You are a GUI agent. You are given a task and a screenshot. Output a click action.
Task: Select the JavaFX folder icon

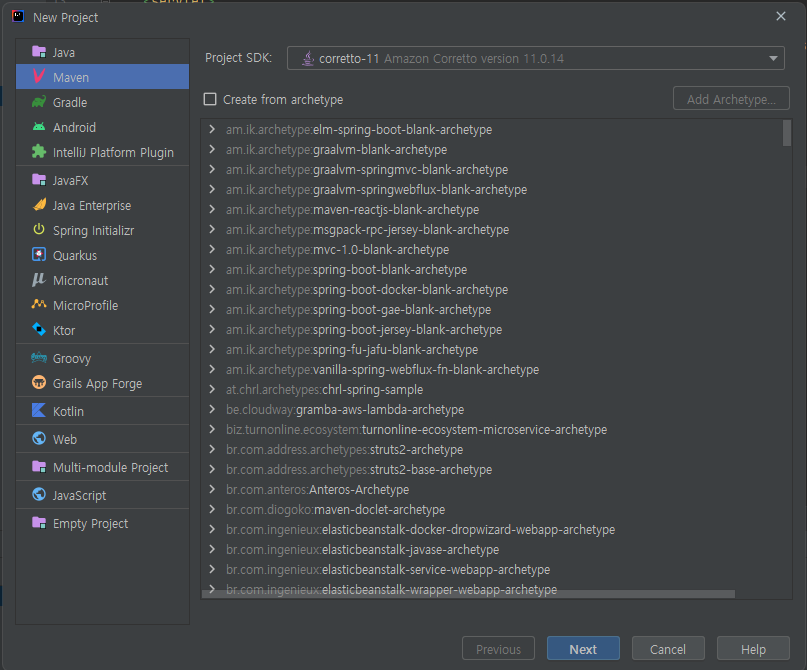[39, 180]
